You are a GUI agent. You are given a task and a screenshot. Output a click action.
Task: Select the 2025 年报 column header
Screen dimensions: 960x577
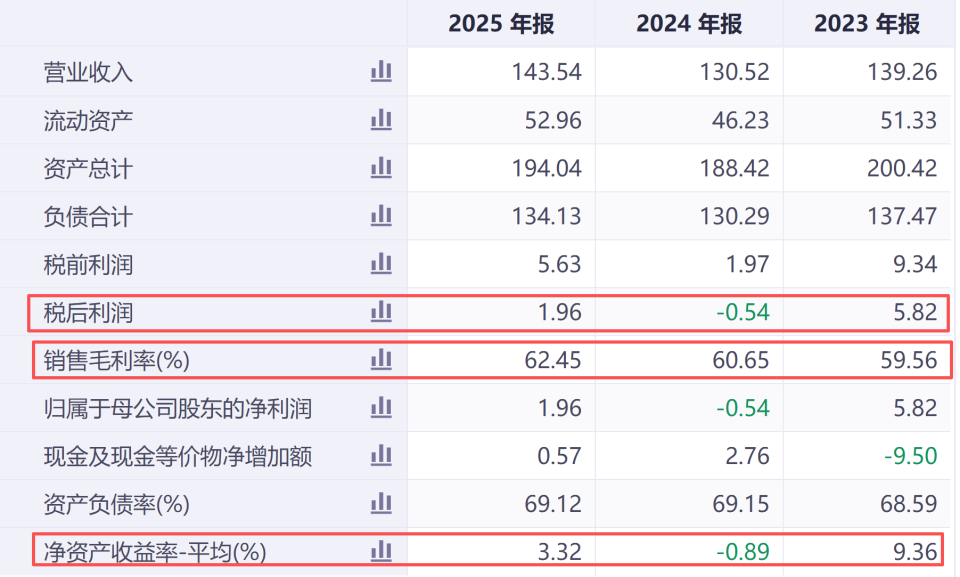click(501, 24)
